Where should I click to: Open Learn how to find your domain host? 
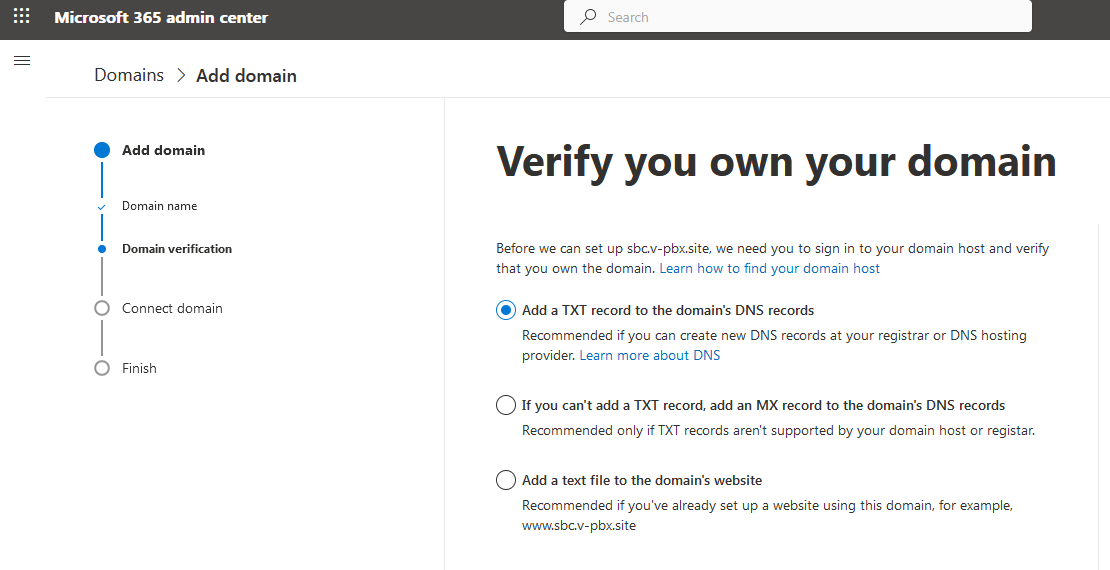(769, 268)
